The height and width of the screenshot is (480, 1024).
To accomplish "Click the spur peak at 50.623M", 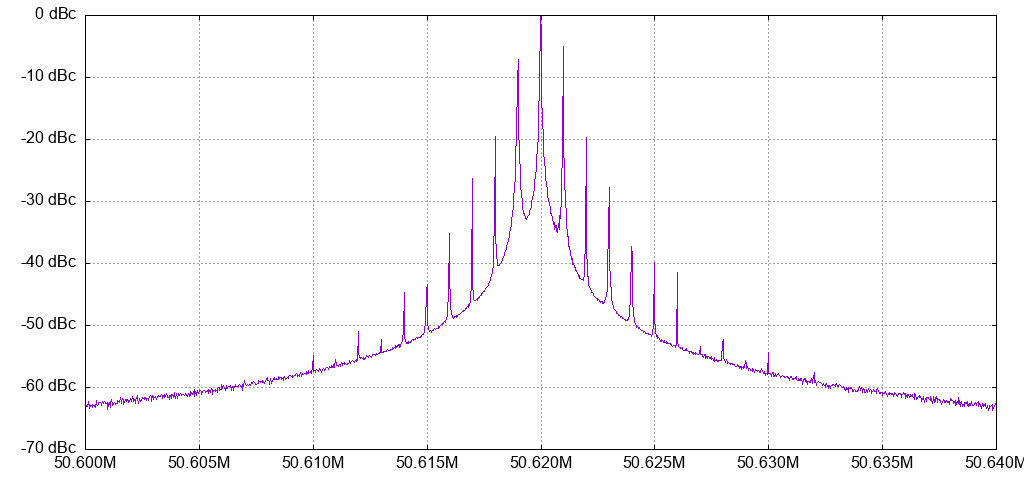I will pos(609,190).
